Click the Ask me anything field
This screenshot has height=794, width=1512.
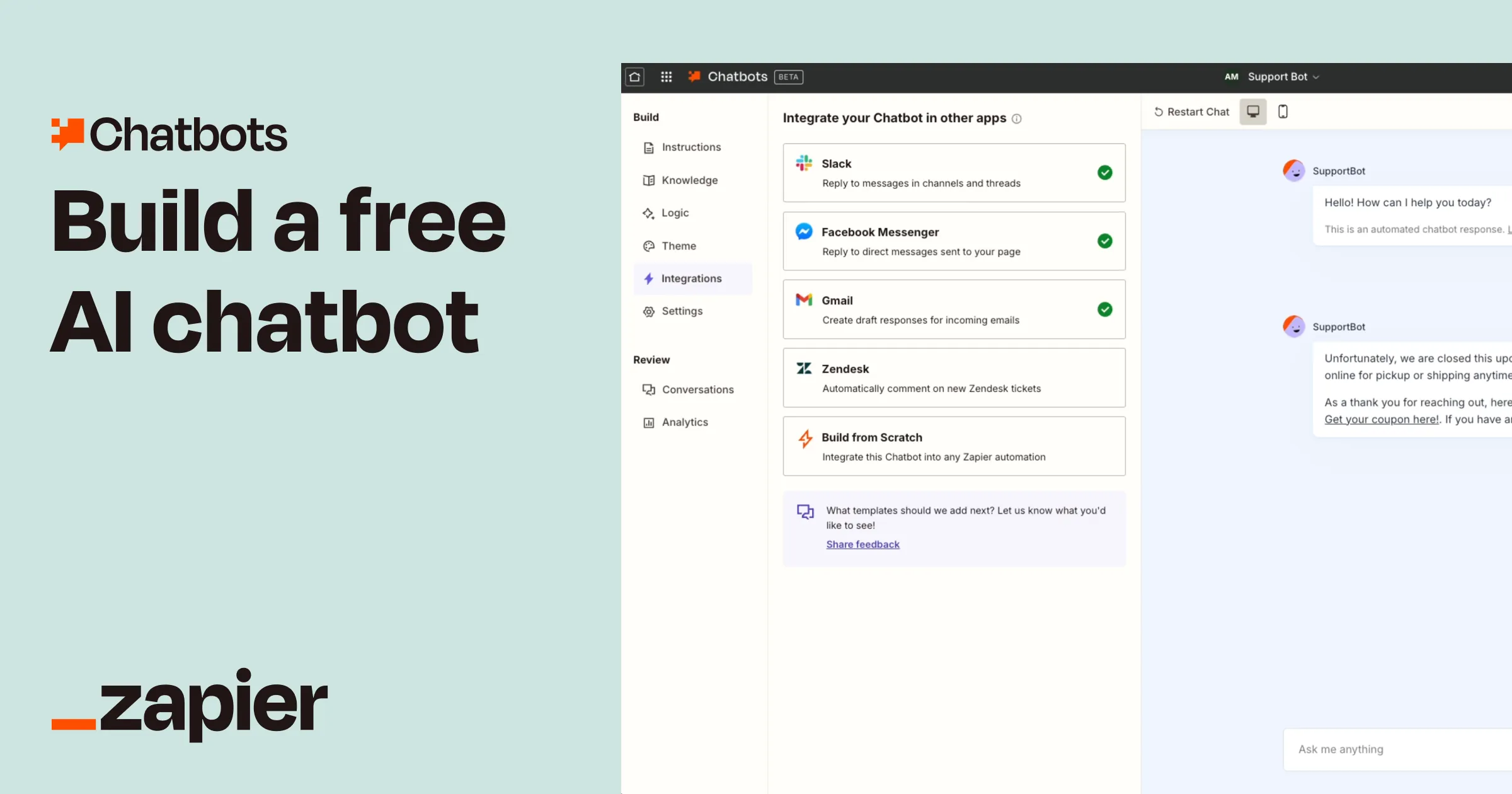(x=1386, y=749)
